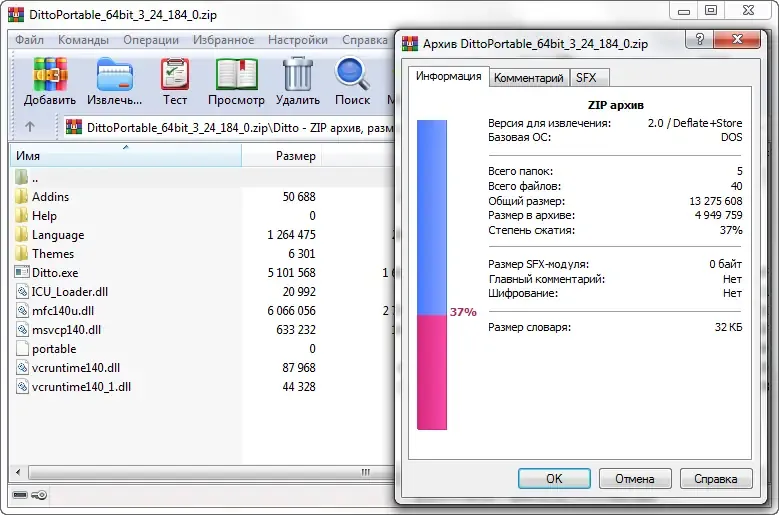Switch to the Комментарий tab
This screenshot has width=779, height=515.
(x=529, y=78)
